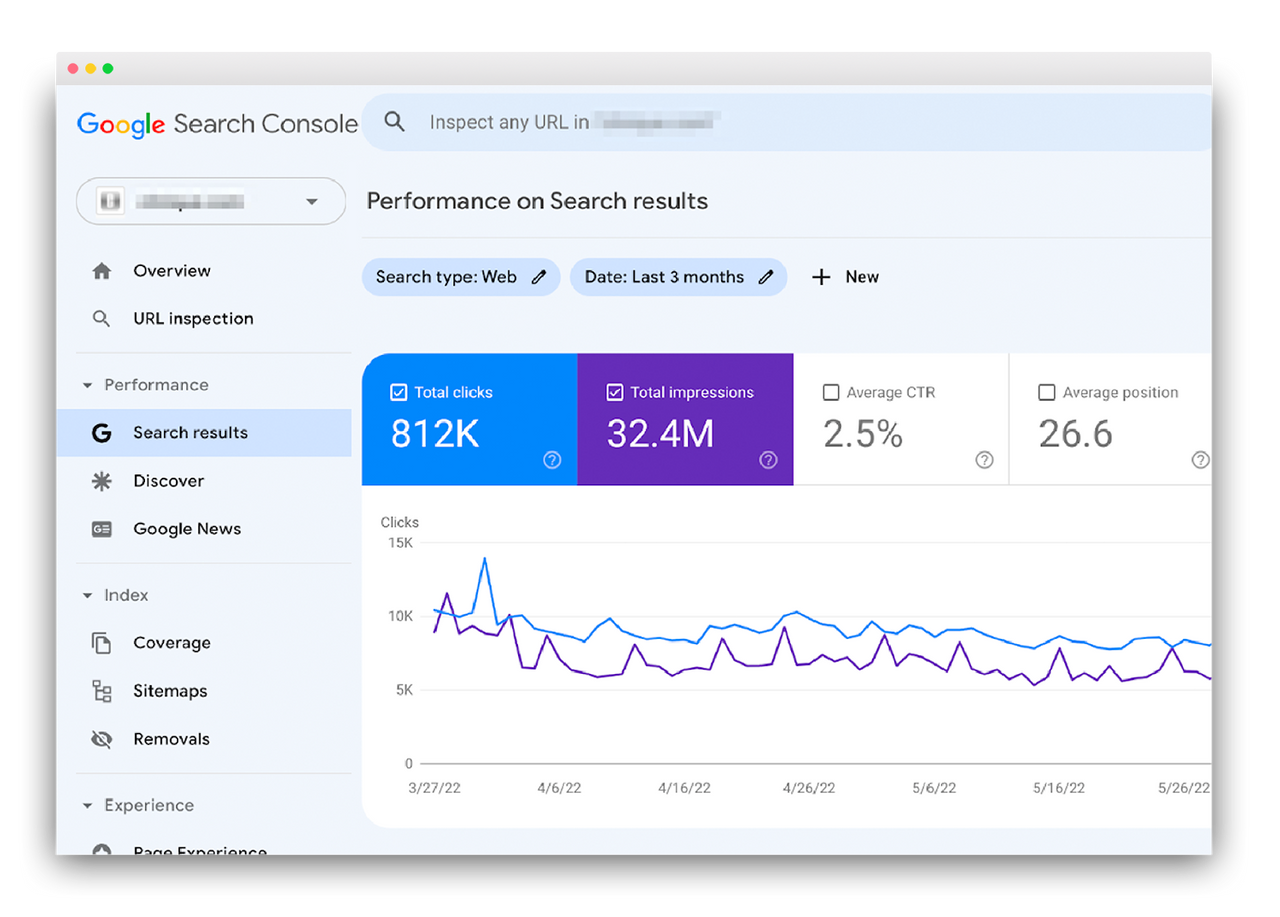
Task: Click the blue clicks peak on the chart
Action: click(485, 559)
